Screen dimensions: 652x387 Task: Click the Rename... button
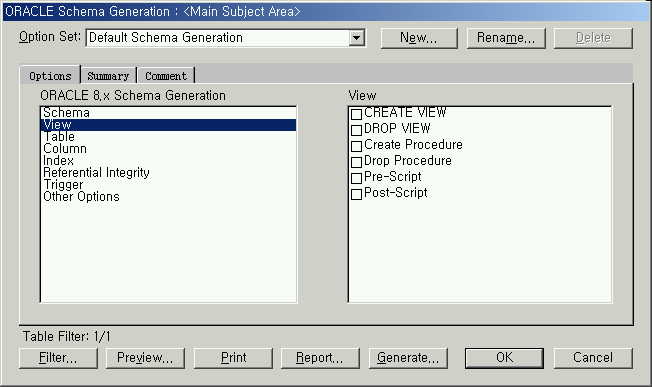[506, 38]
